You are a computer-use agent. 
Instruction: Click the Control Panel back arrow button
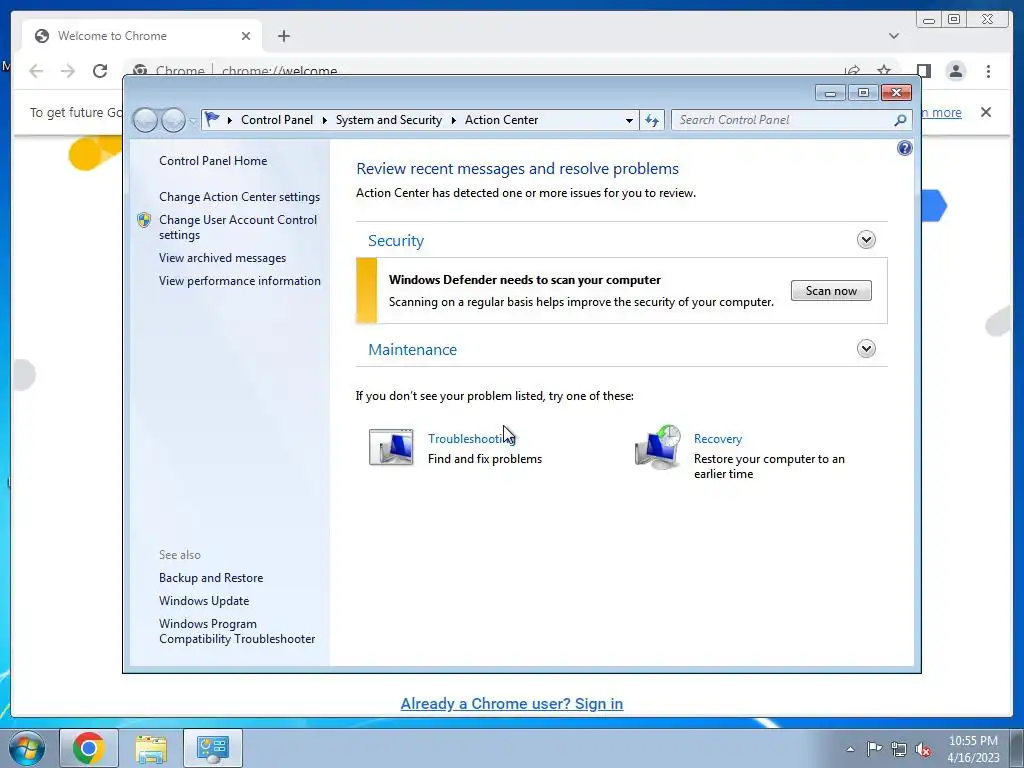[x=145, y=120]
